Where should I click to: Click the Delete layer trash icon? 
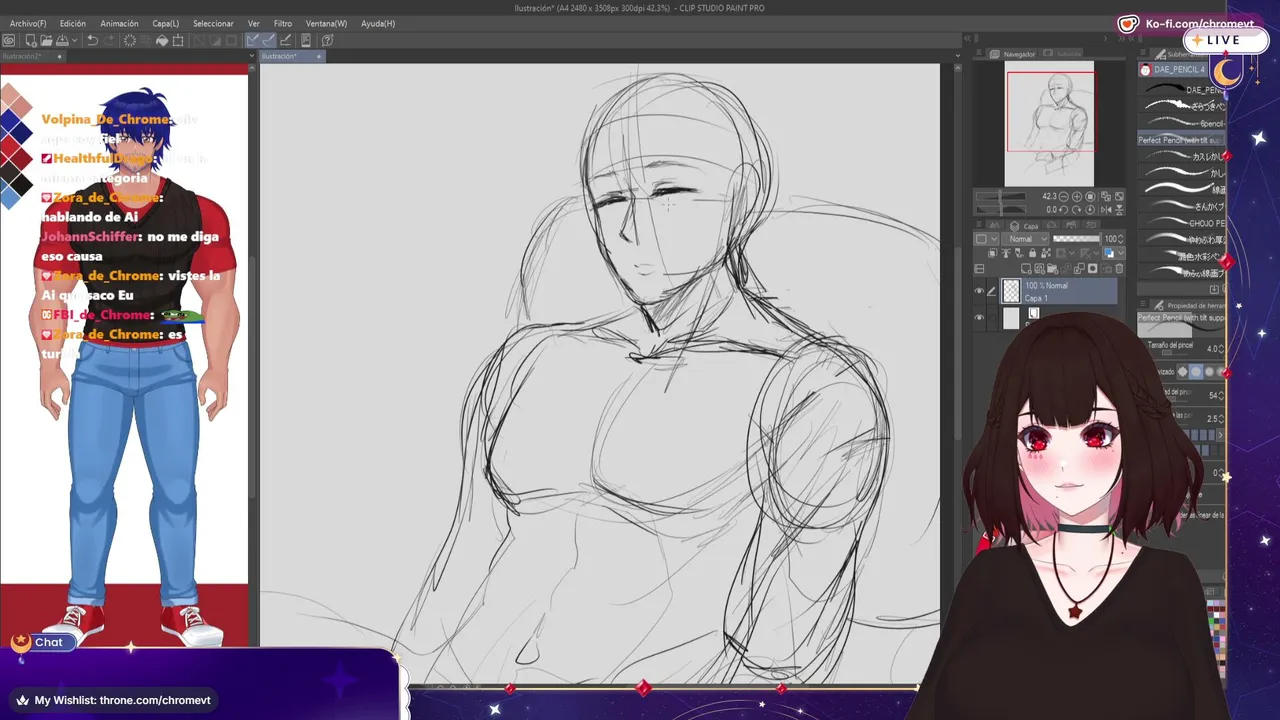(1119, 268)
